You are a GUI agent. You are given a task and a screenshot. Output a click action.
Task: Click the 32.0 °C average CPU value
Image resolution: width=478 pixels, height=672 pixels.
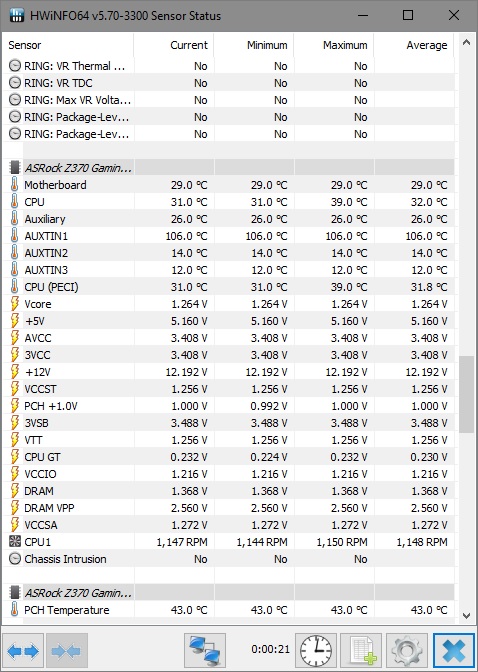tap(429, 202)
